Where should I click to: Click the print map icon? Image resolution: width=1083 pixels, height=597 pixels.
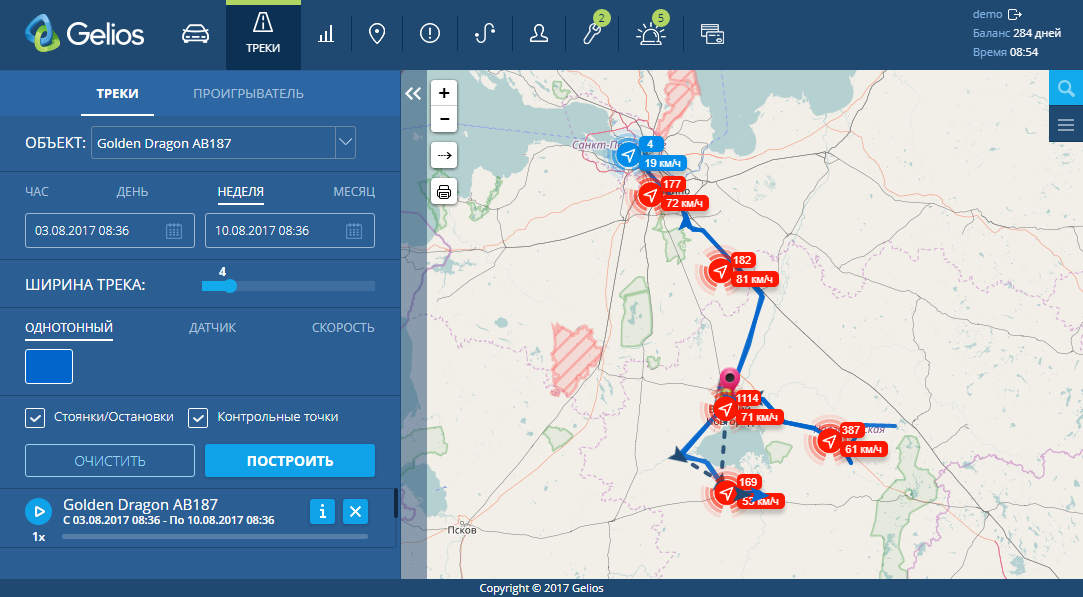[x=444, y=191]
